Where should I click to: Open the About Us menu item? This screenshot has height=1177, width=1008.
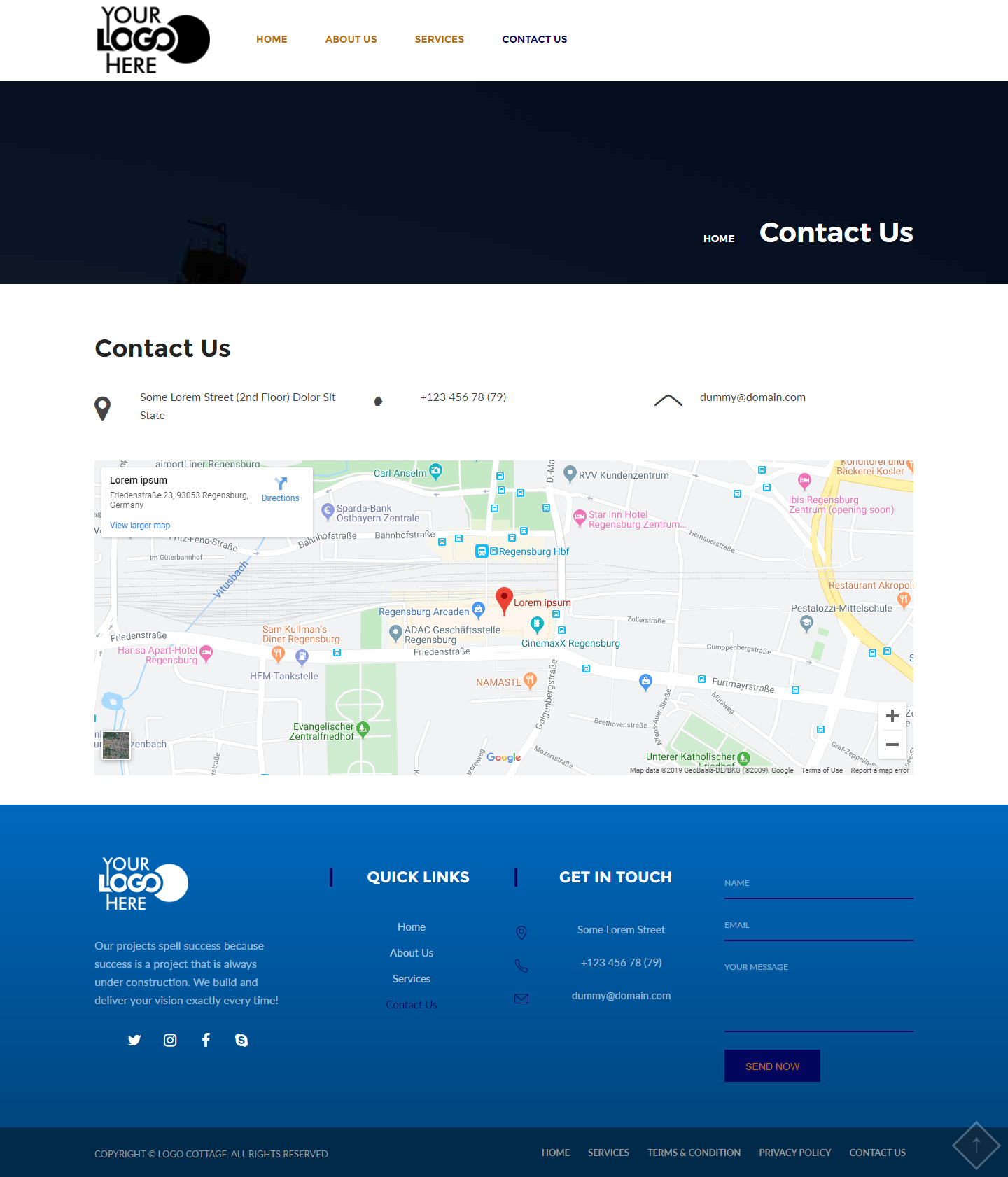(351, 39)
